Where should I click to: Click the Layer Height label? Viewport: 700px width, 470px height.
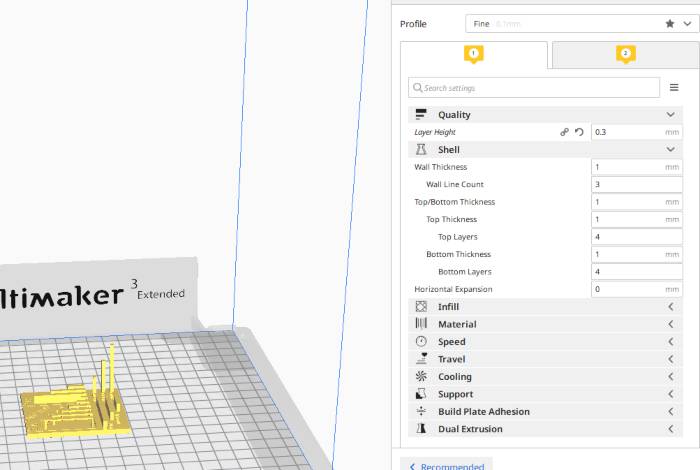click(435, 132)
